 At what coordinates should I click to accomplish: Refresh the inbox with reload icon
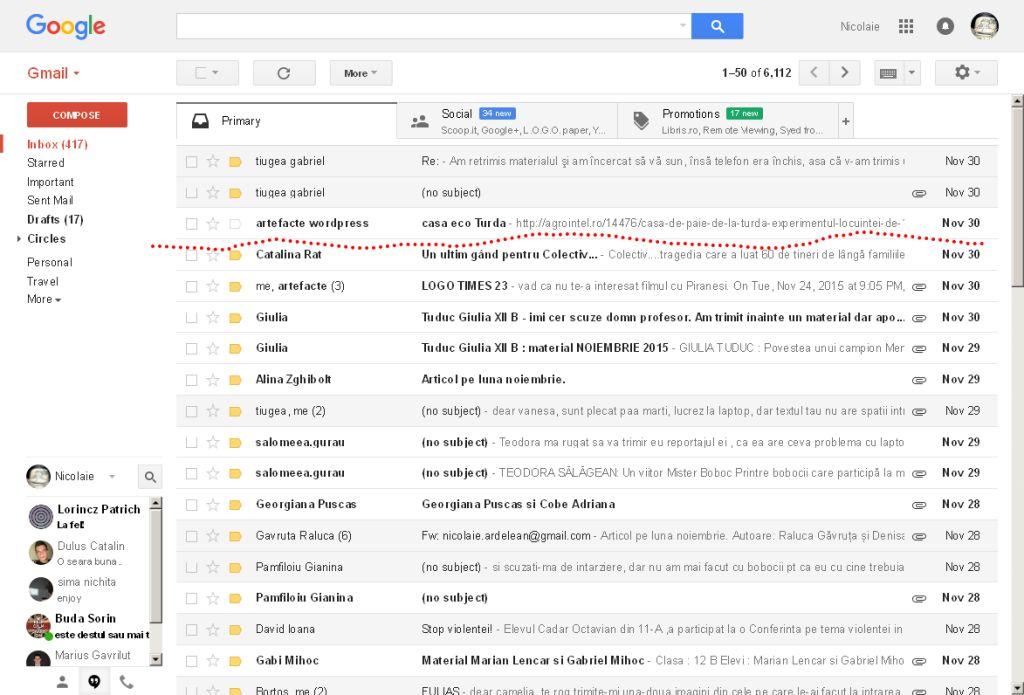pyautogui.click(x=283, y=73)
